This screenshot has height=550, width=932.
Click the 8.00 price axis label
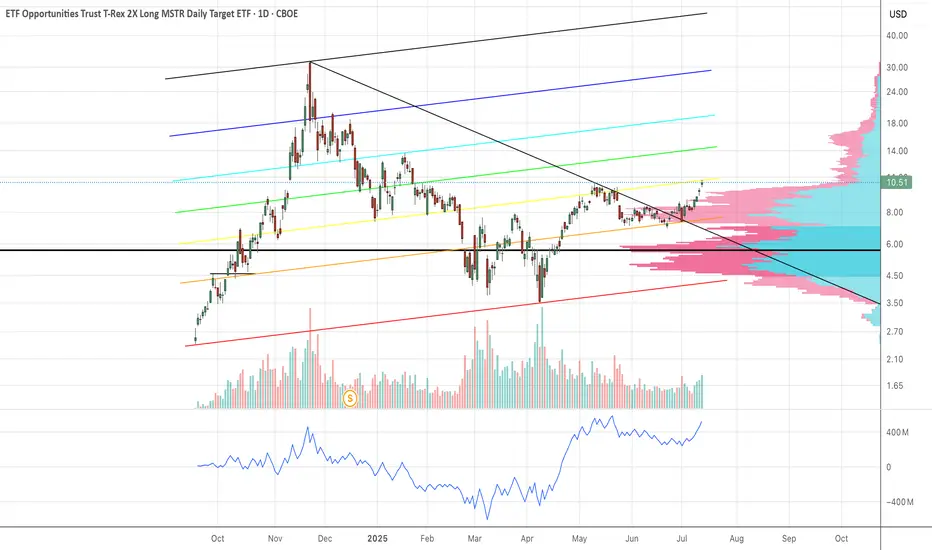[x=895, y=212]
